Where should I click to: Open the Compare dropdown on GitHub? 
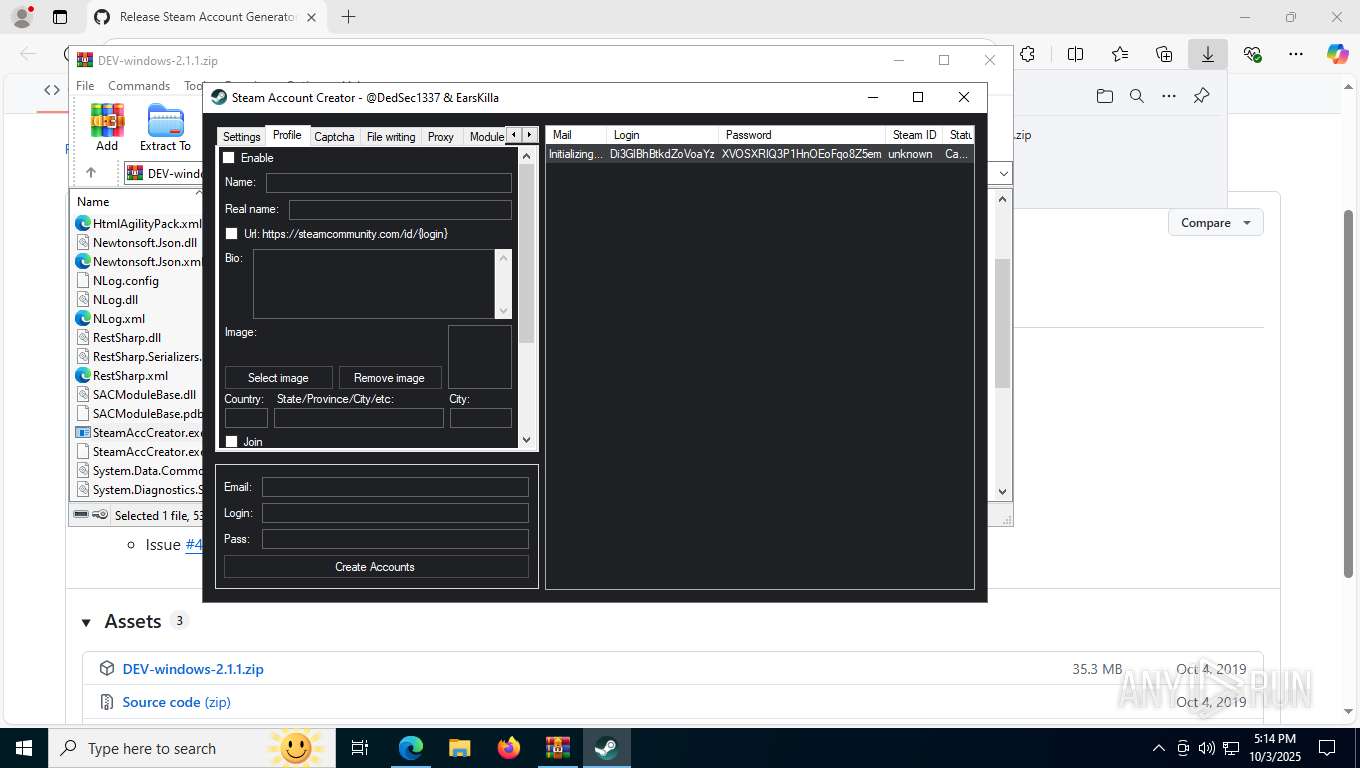coord(1215,223)
